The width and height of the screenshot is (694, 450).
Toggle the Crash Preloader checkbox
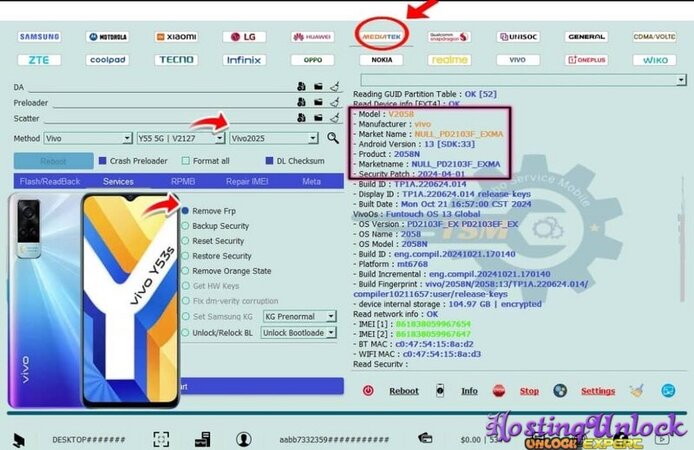click(103, 161)
